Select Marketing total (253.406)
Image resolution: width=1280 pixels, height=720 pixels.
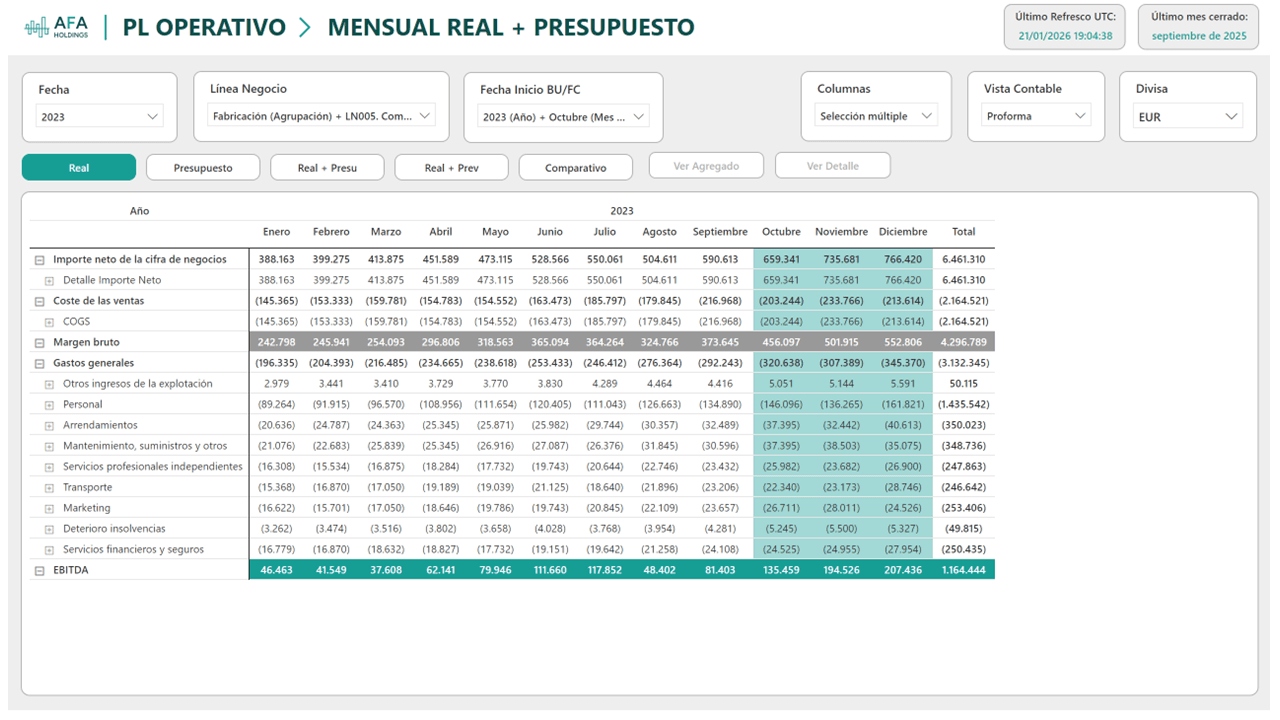pyautogui.click(x=963, y=508)
